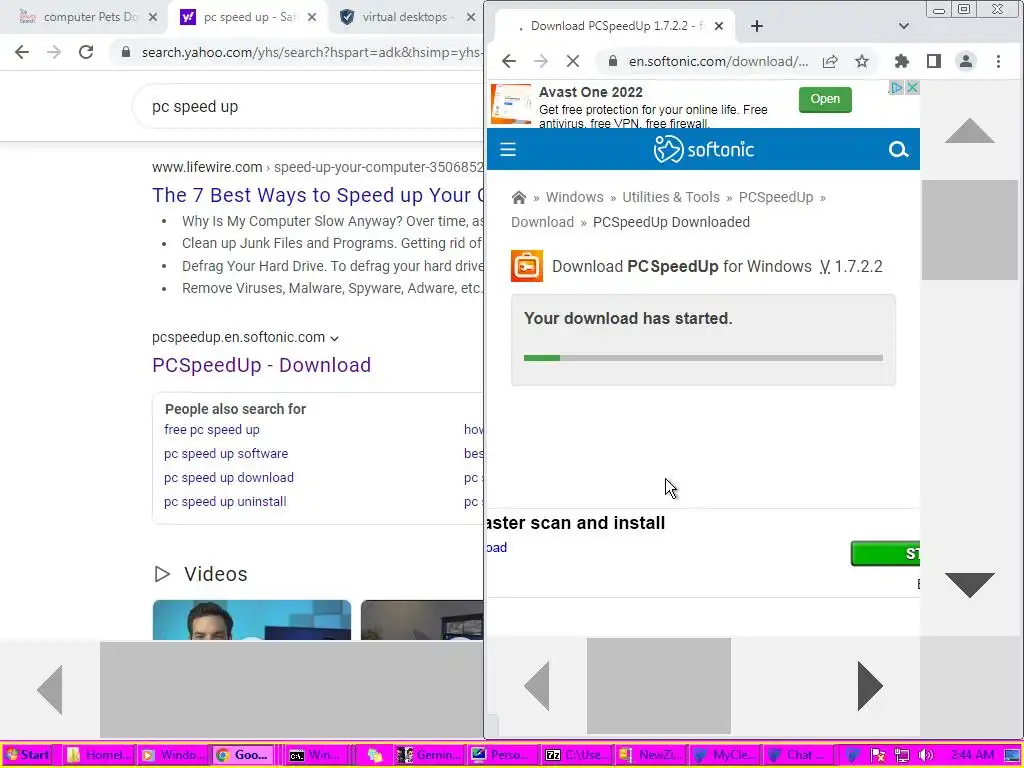Click the Yahoo search box 'pc speed up'
Viewport: 1024px width, 768px height.
(x=307, y=106)
